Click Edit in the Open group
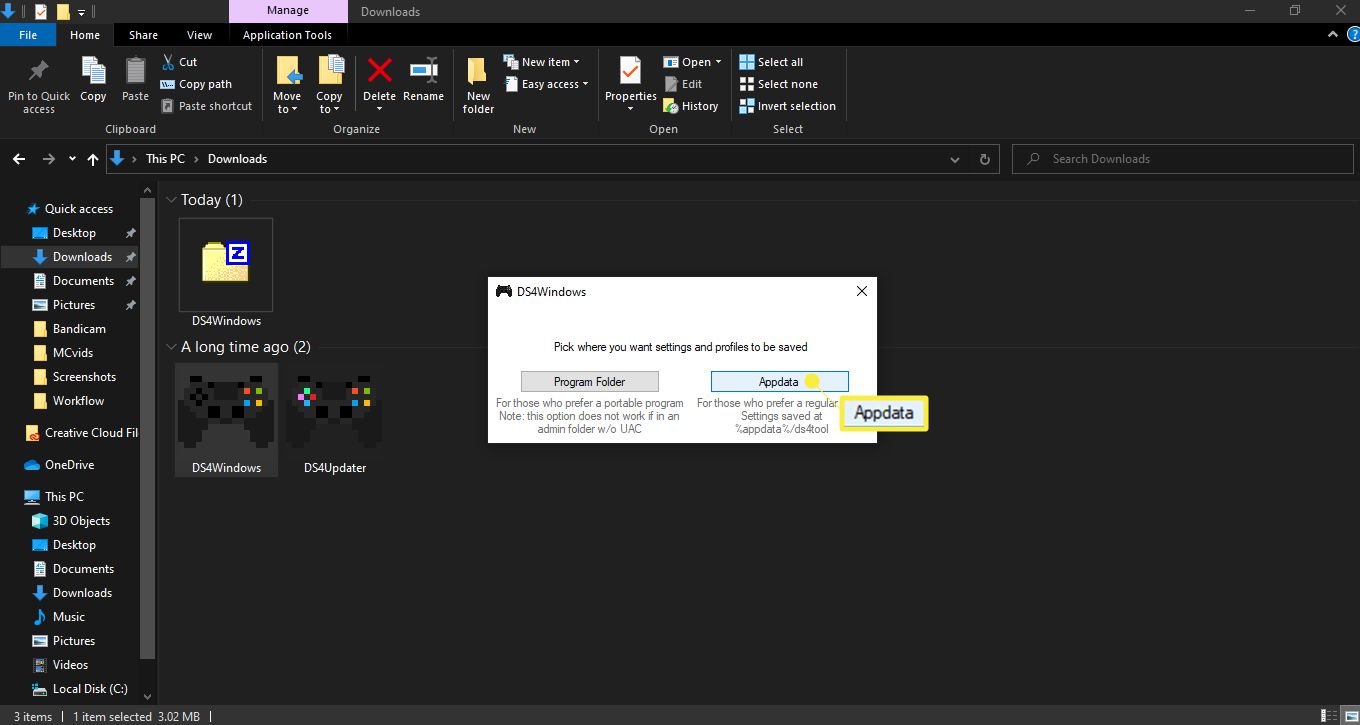Viewport: 1360px width, 725px height. (x=683, y=84)
